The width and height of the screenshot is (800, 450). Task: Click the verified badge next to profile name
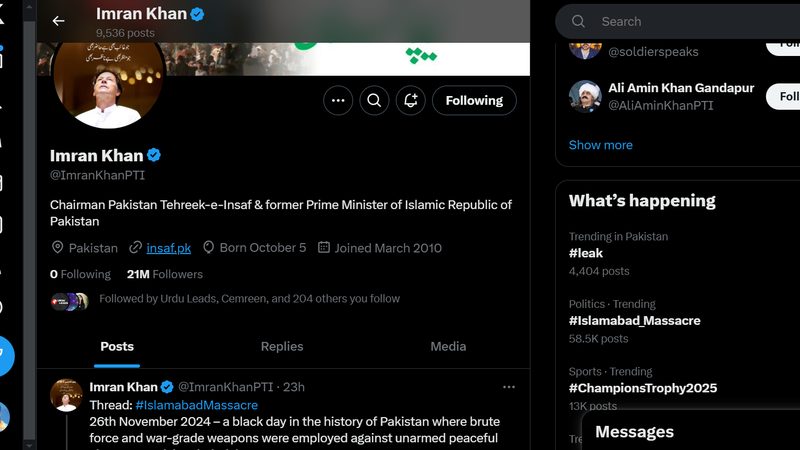point(154,155)
